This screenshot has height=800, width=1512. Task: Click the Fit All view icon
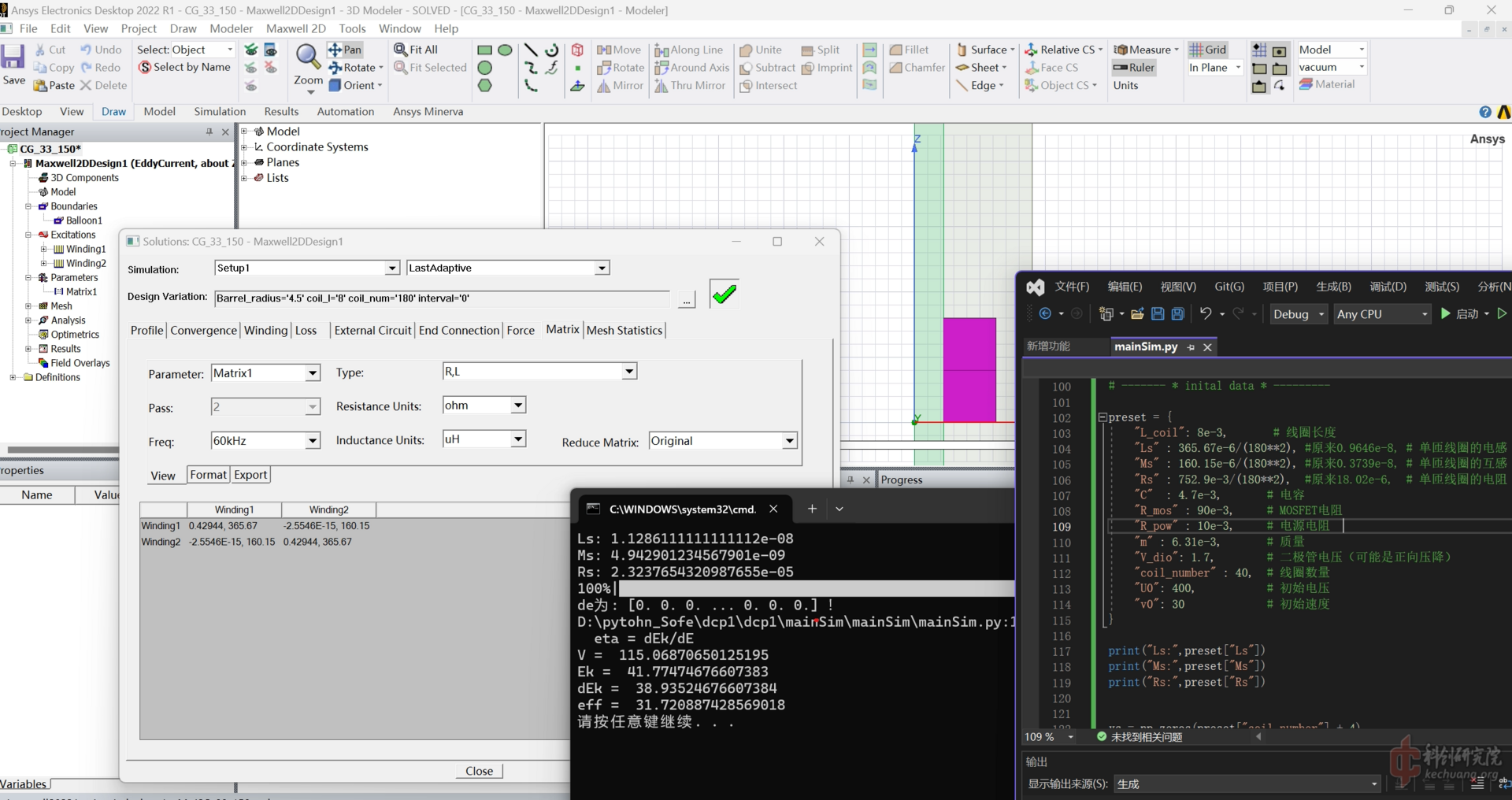click(x=416, y=50)
